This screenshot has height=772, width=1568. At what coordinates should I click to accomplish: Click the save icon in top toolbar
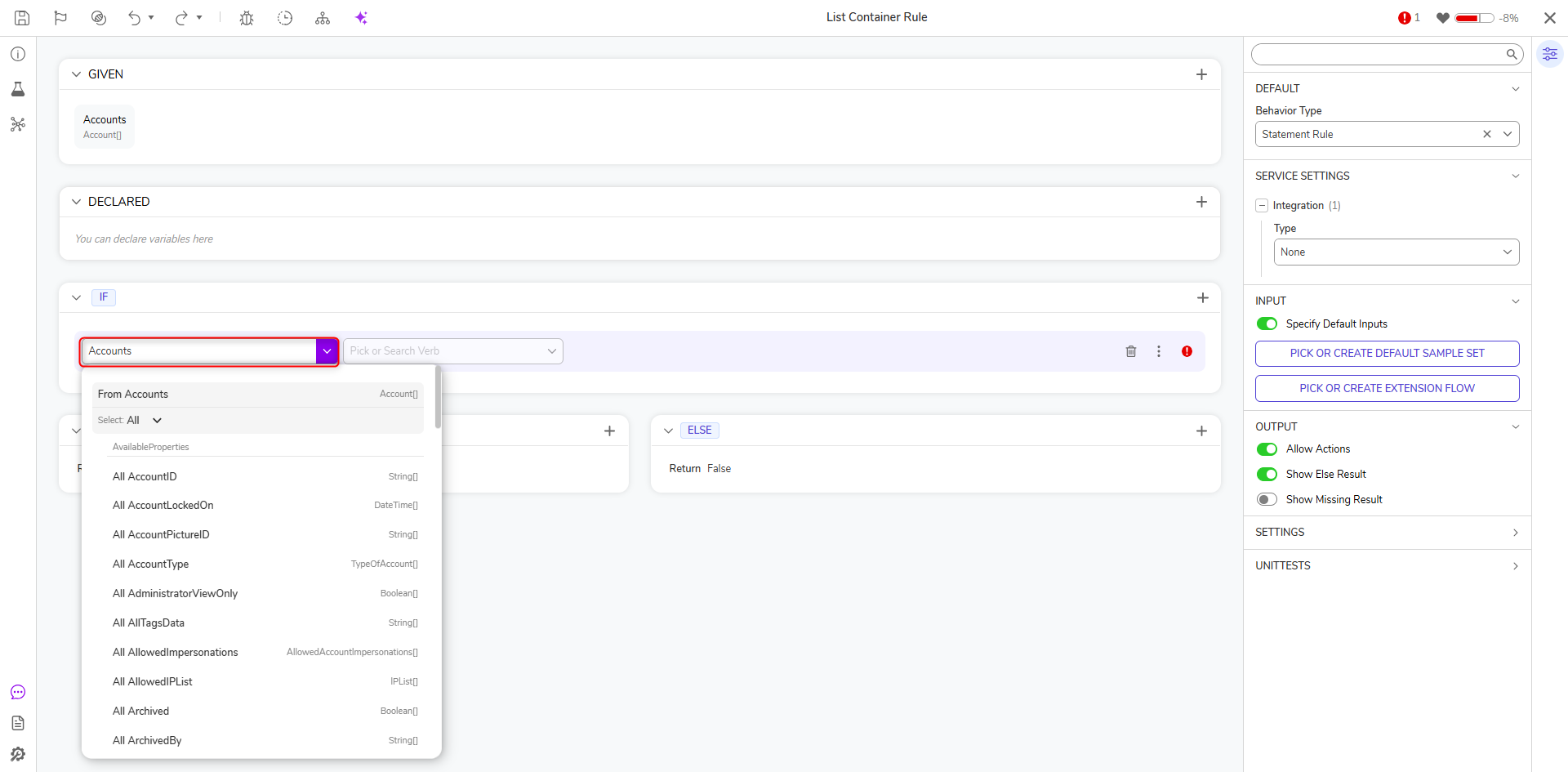pos(22,18)
